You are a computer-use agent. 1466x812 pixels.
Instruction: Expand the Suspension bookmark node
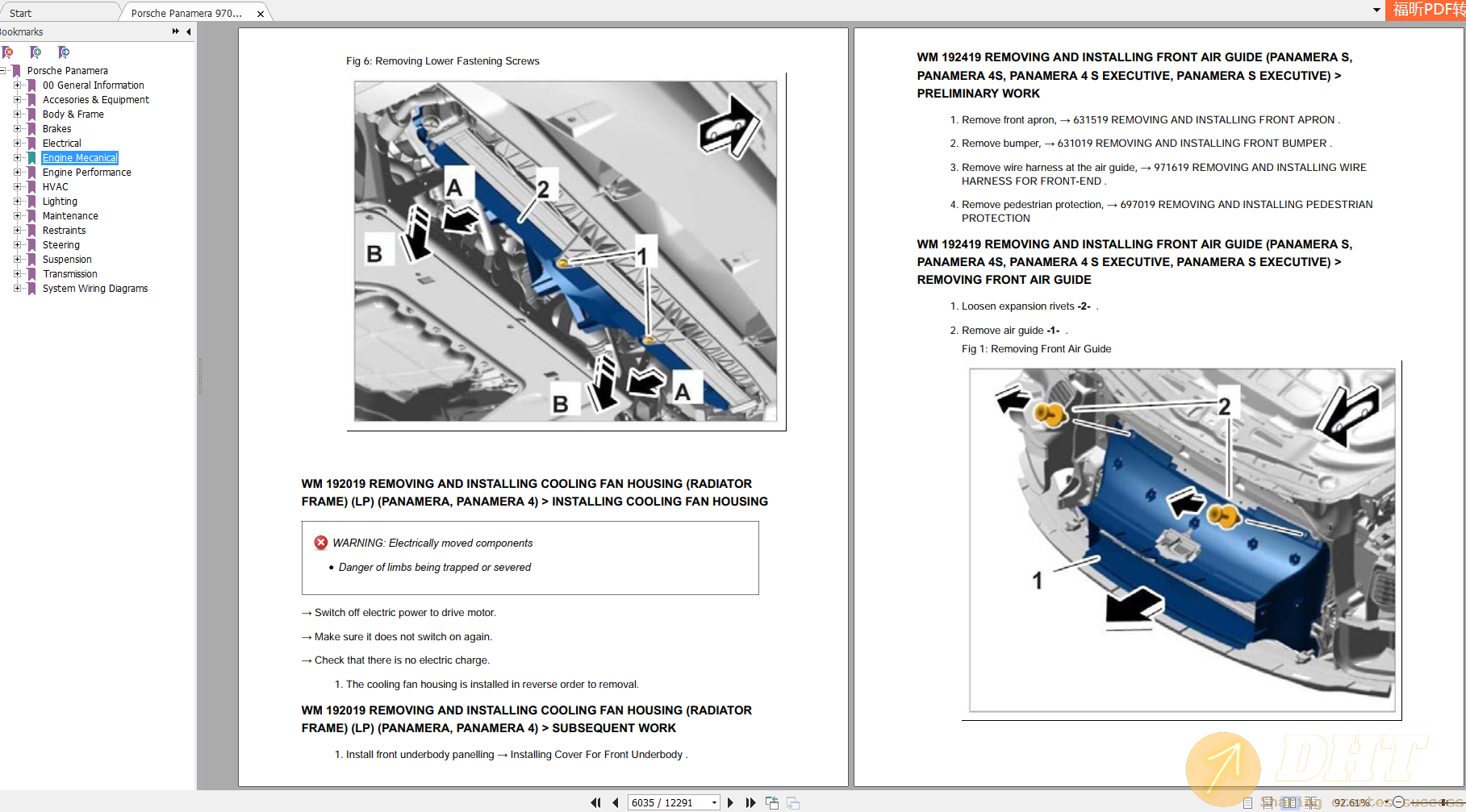[x=17, y=260]
